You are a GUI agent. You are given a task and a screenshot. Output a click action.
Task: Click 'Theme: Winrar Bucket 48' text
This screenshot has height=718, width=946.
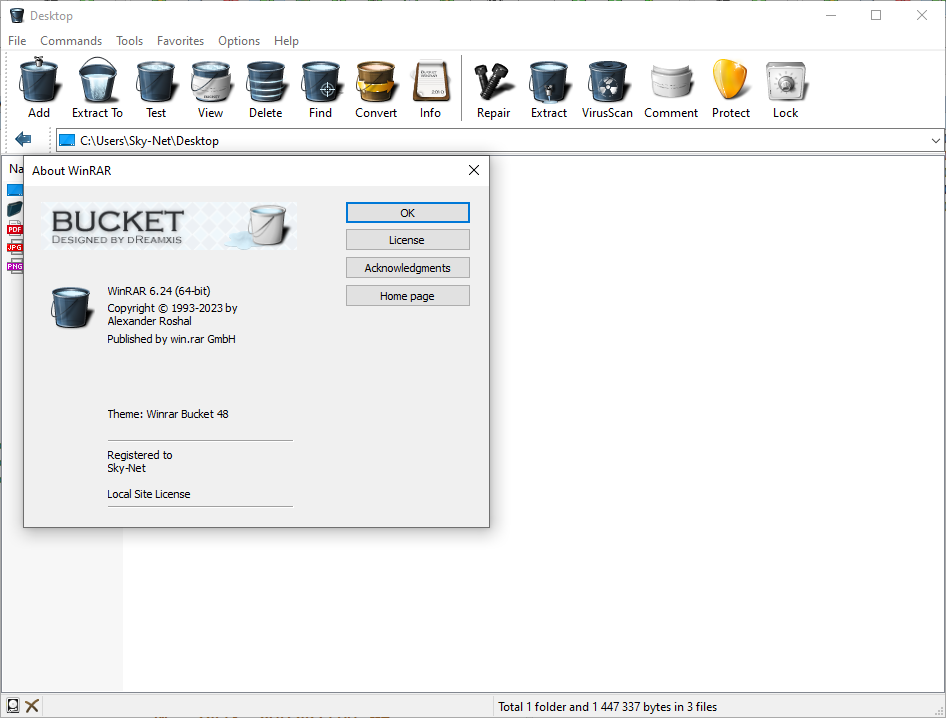168,414
